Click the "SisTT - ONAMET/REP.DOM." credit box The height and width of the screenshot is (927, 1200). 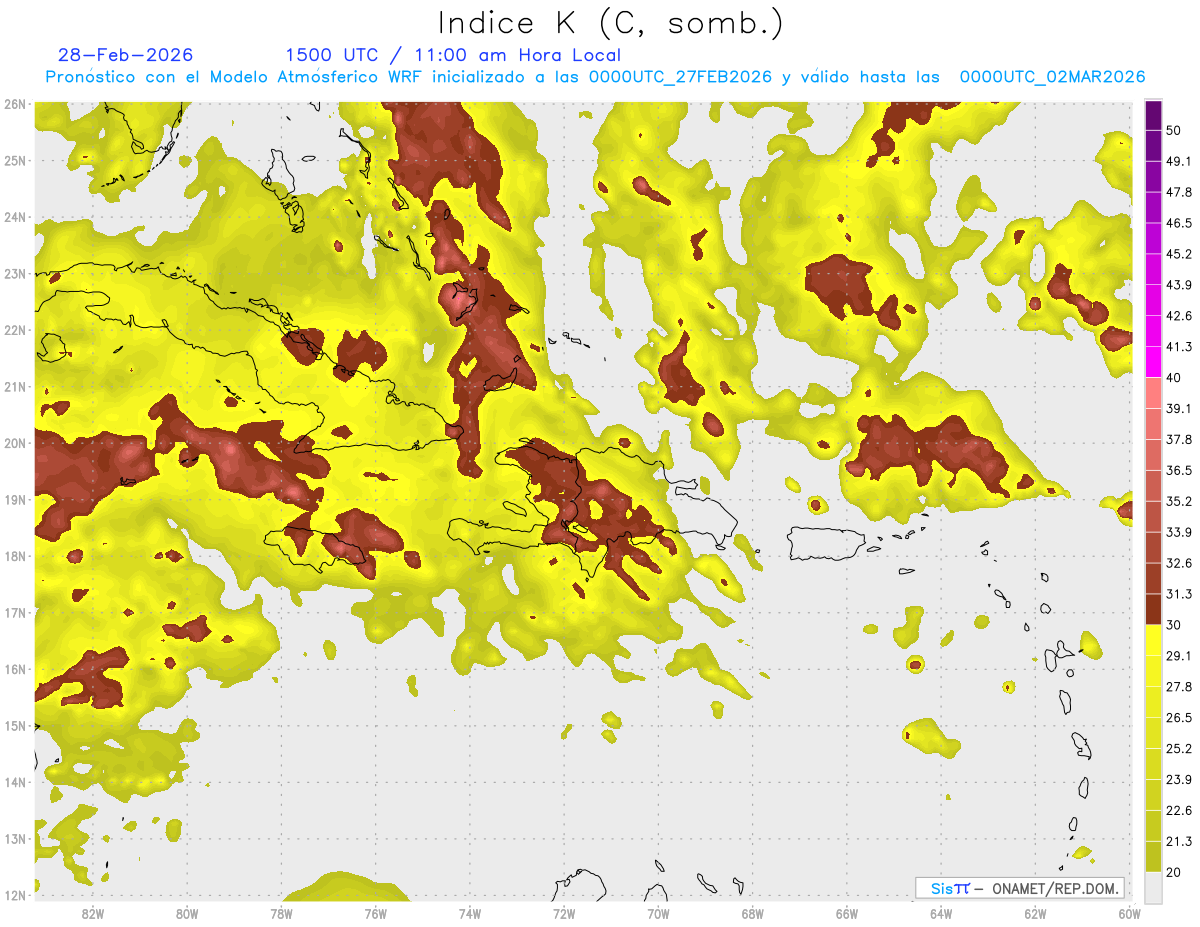[1020, 888]
